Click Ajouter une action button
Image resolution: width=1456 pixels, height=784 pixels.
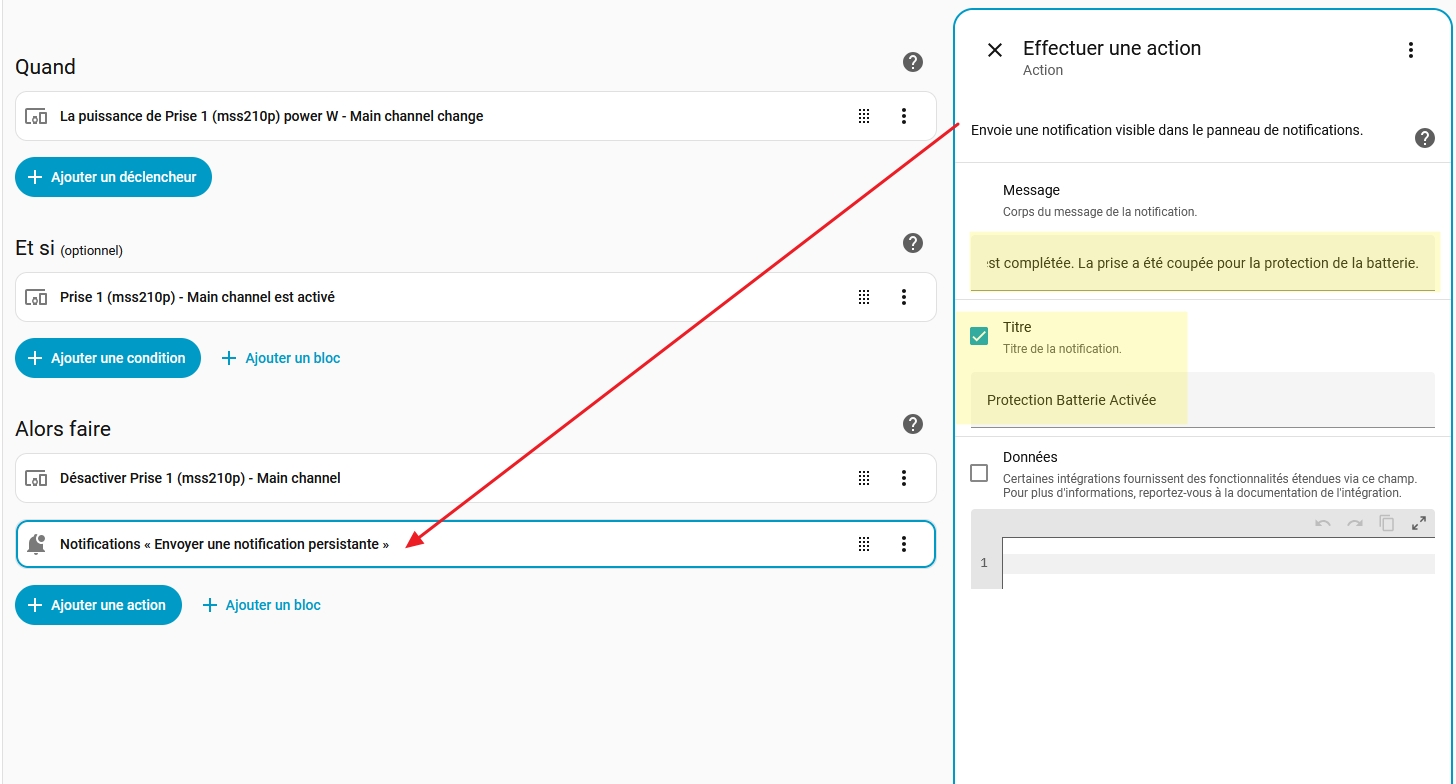click(x=98, y=605)
